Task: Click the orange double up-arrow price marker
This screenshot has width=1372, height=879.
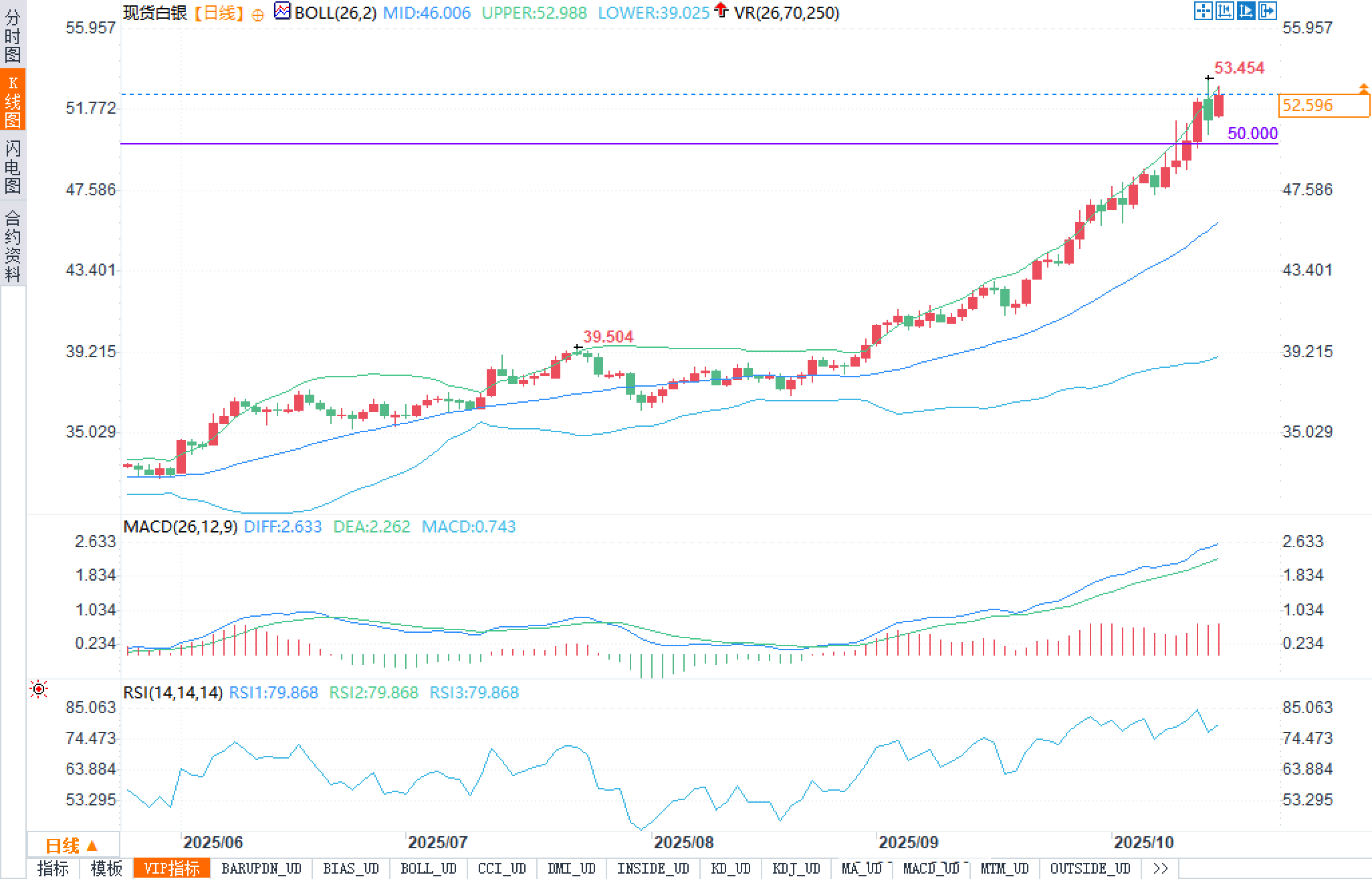Action: pyautogui.click(x=1363, y=89)
